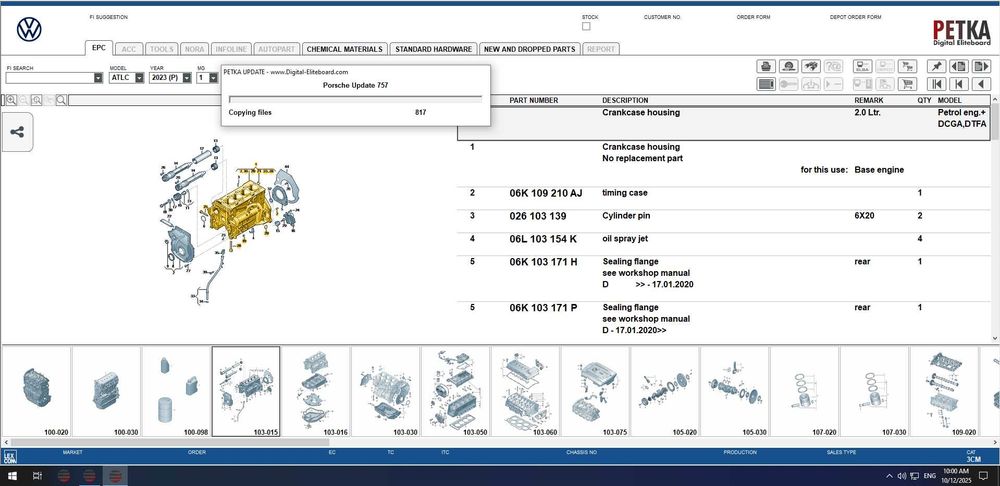The width and height of the screenshot is (1000, 486).
Task: Click the active third red taskbar app
Action: point(115,476)
